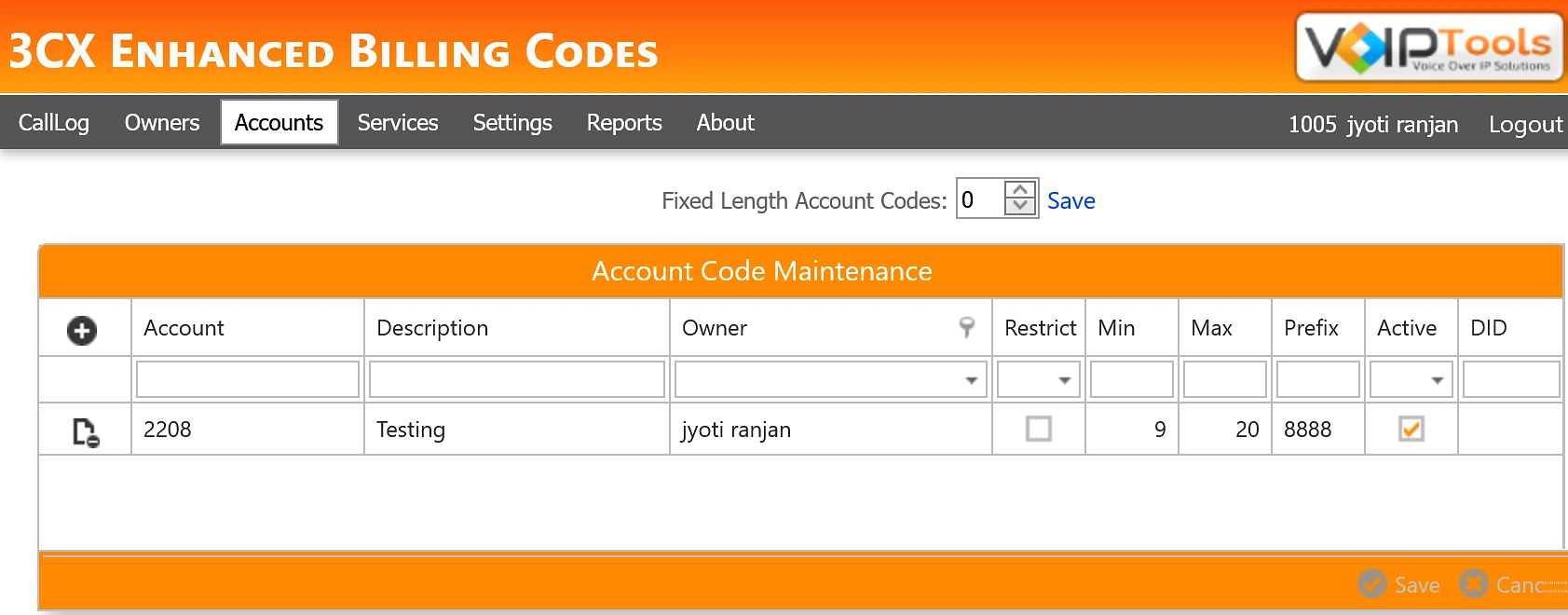Open the Reports tab
Viewport: 1568px width, 615px height.
point(624,123)
